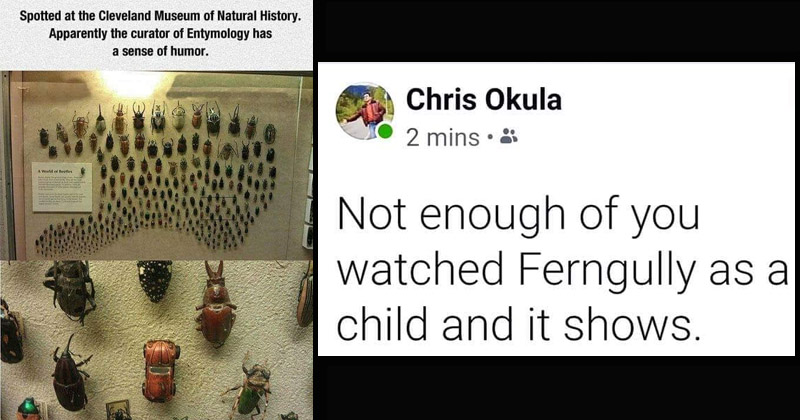Click the dark horned rhinoceros beetle
Image resolution: width=800 pixels, height=420 pixels.
pyautogui.click(x=69, y=373)
